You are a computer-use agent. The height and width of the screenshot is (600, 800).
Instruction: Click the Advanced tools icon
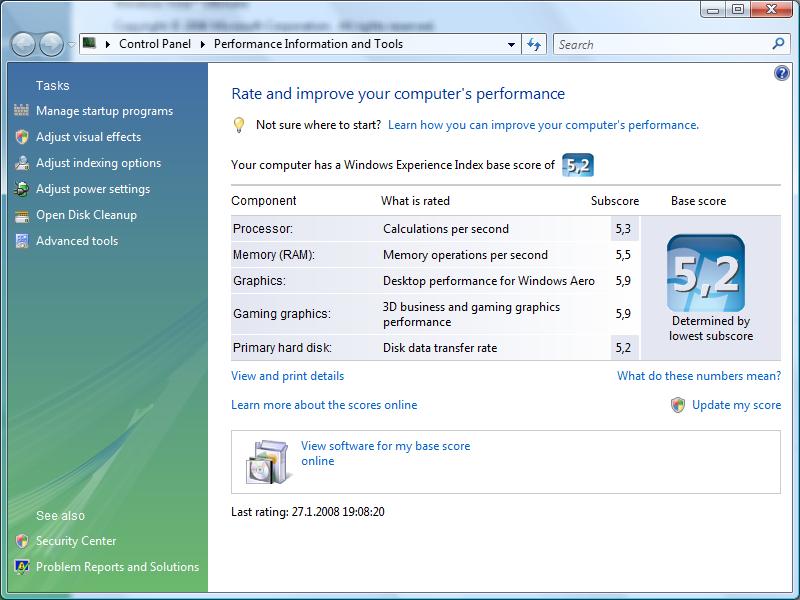(21, 241)
